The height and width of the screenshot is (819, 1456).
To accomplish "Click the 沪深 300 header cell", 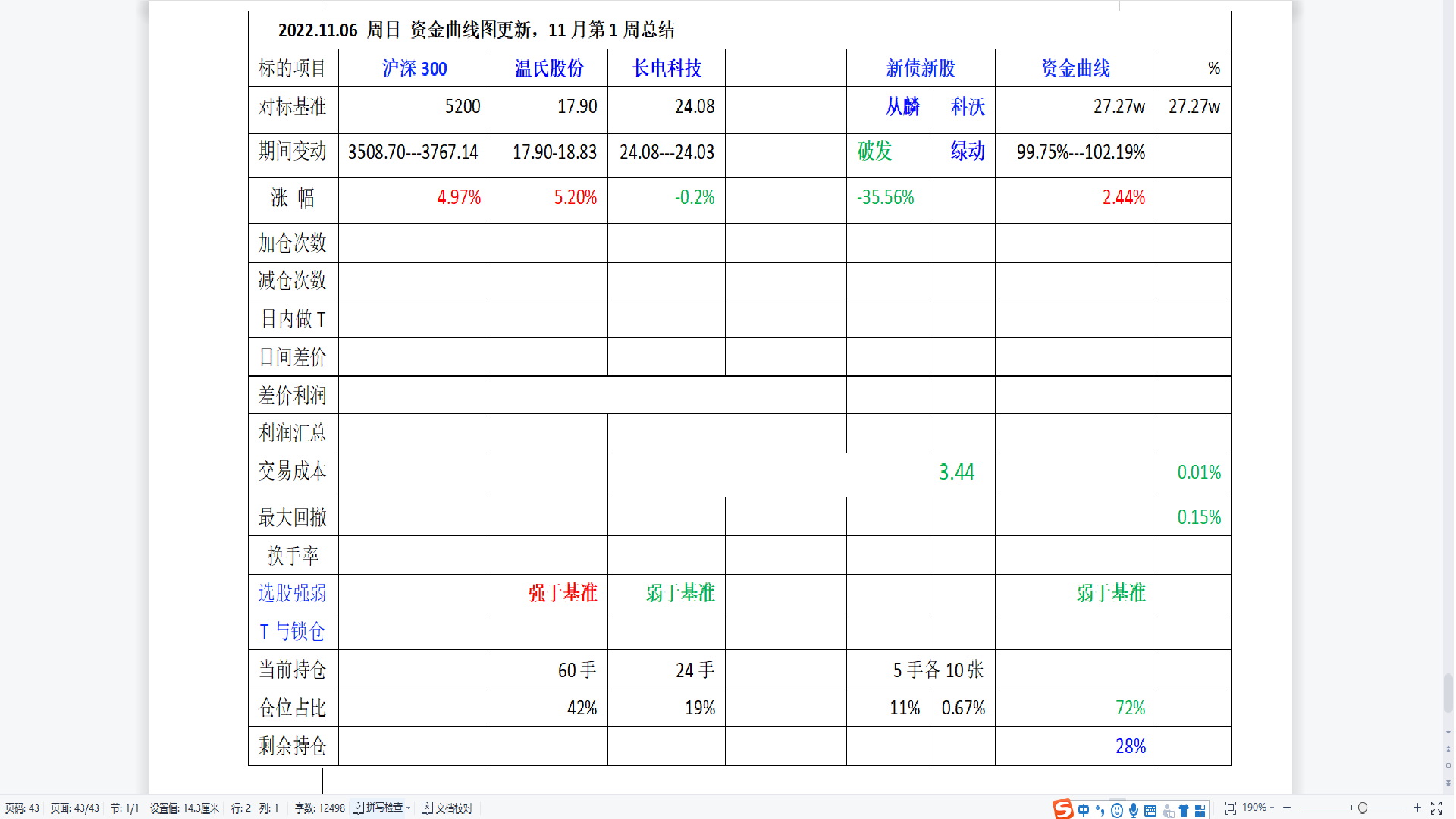I will pos(415,68).
